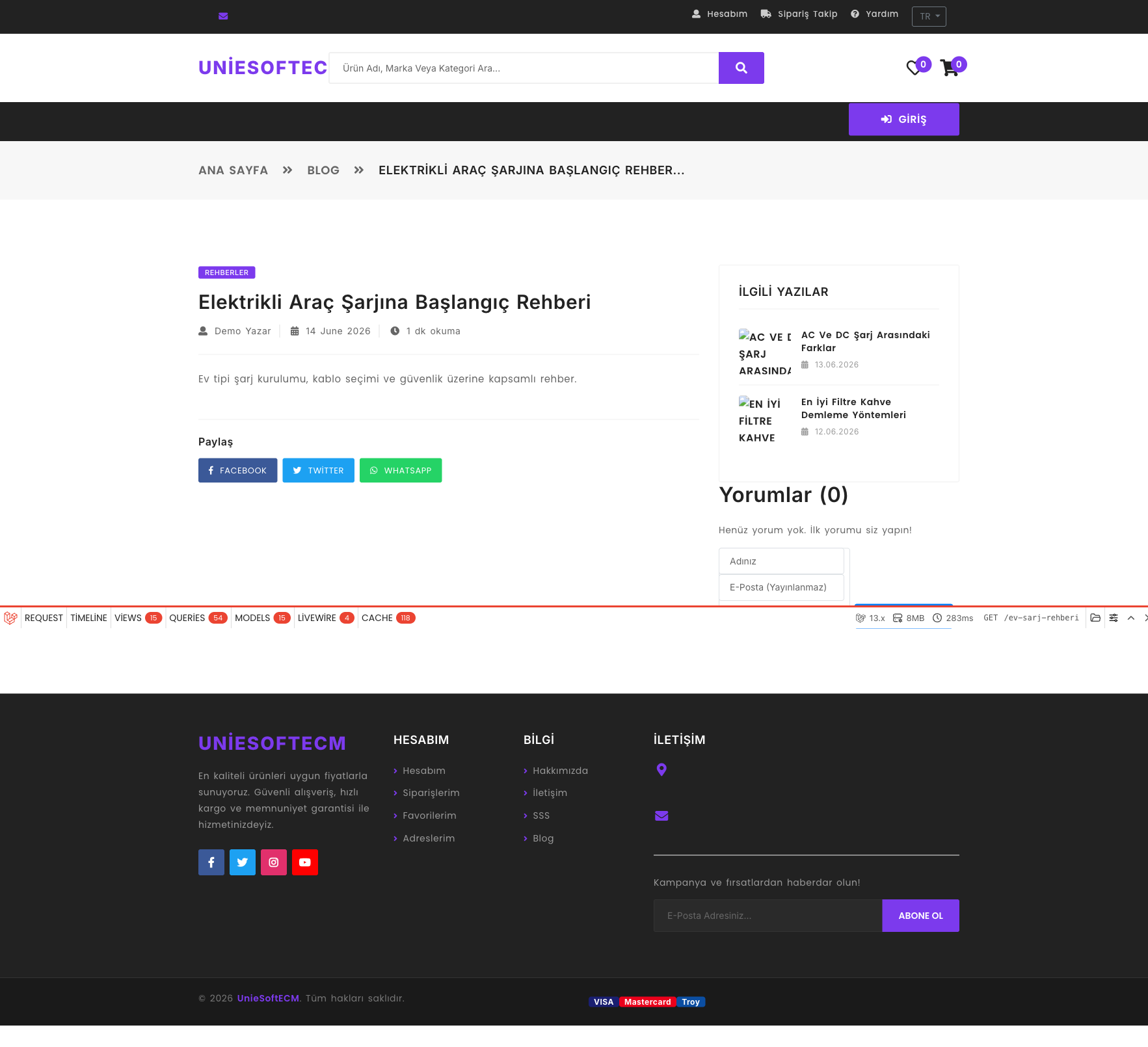1148x1047 pixels.
Task: Open footer YouTube social icon
Action: click(305, 862)
